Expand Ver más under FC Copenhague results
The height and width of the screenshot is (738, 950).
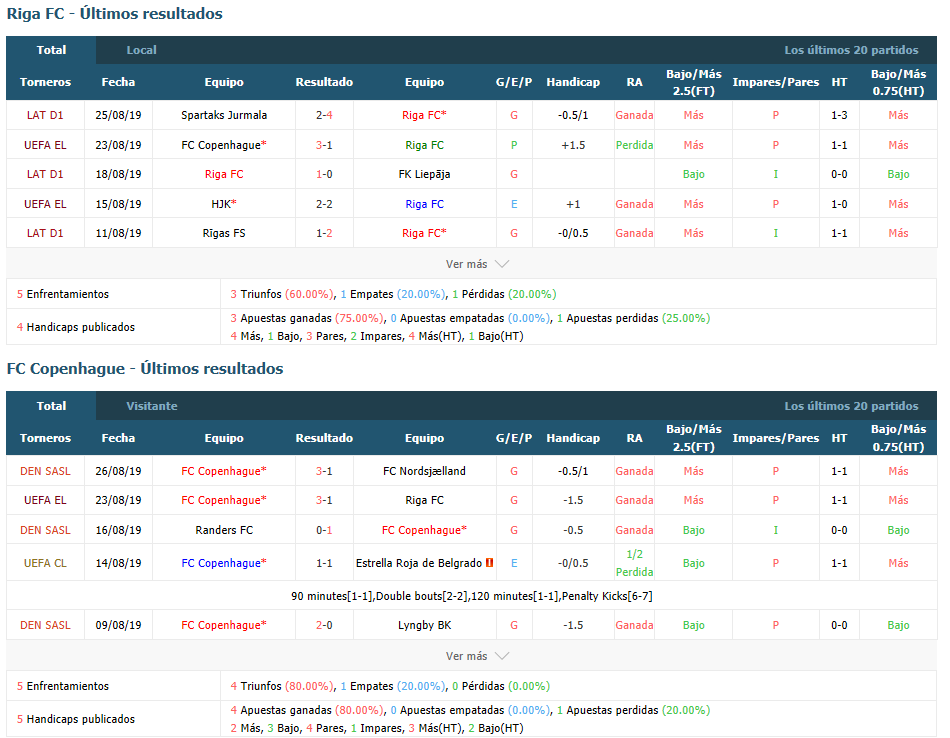pyautogui.click(x=477, y=656)
